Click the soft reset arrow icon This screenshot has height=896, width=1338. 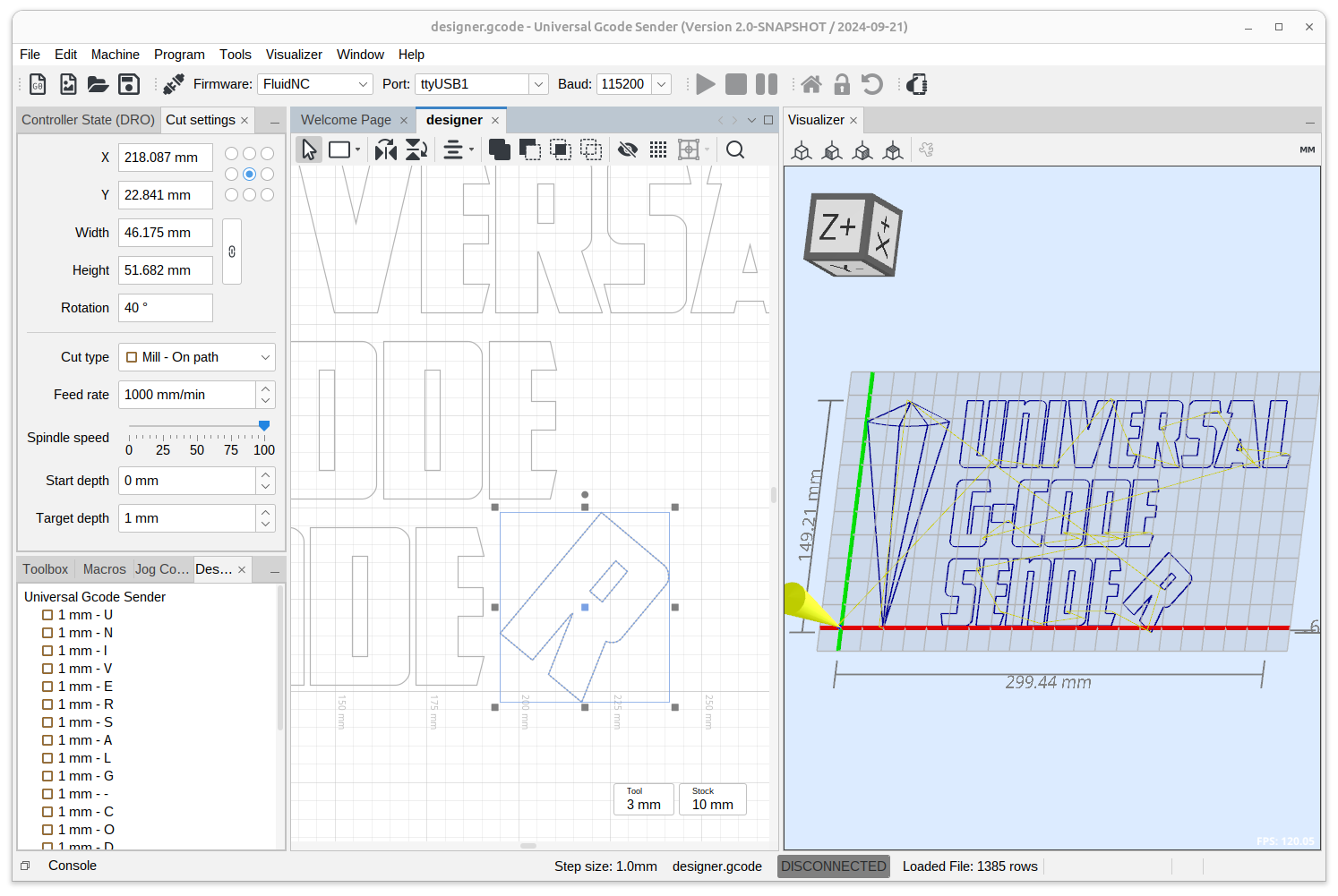(x=871, y=83)
